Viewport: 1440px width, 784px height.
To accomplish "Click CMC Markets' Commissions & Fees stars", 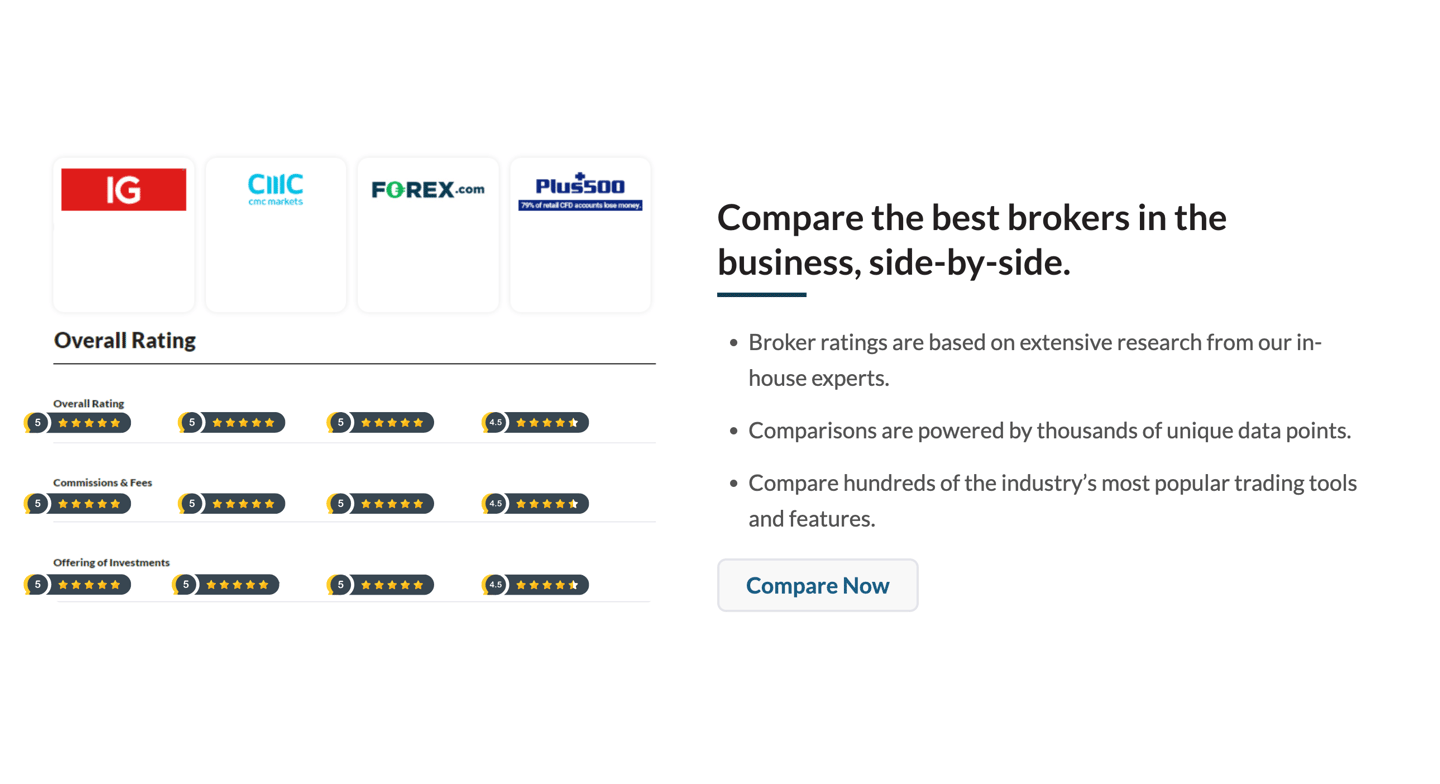I will click(x=232, y=504).
